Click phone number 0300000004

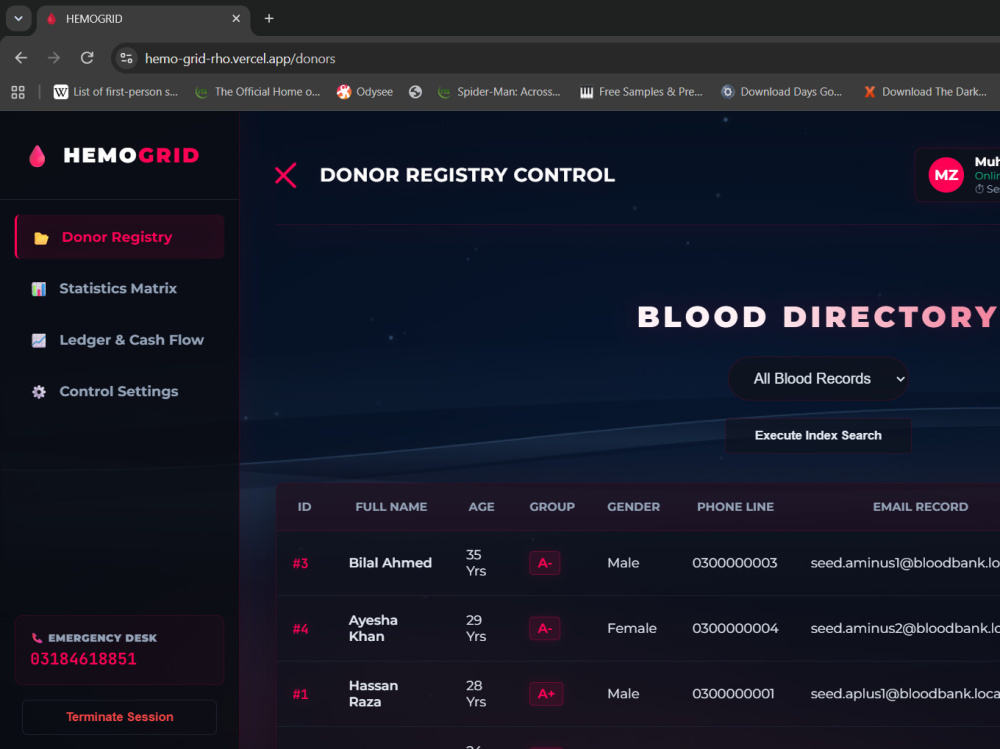[x=735, y=628]
